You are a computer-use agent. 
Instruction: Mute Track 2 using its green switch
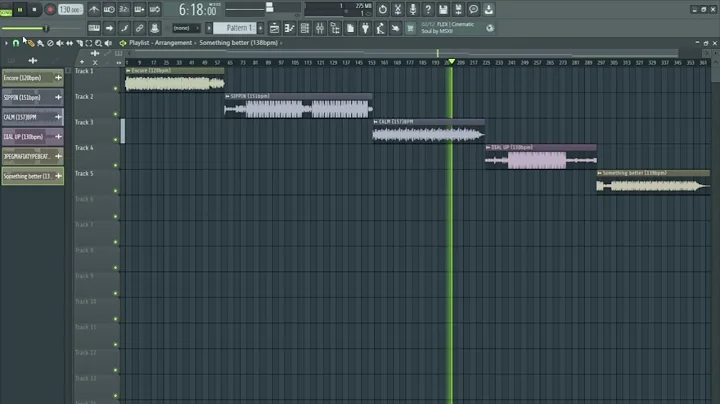[x=116, y=114]
